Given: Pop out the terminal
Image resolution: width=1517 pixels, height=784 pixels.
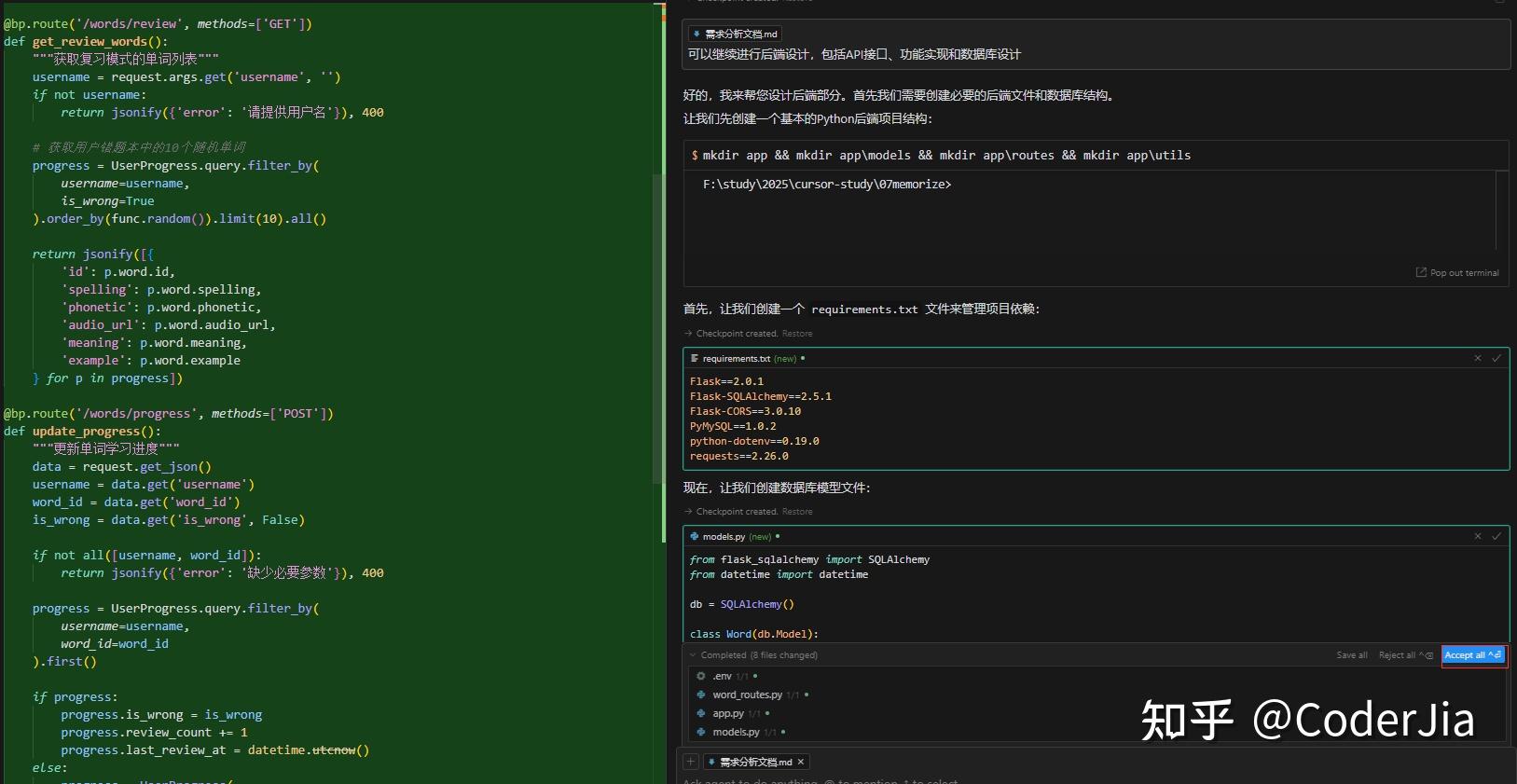Looking at the screenshot, I should pos(1457,273).
